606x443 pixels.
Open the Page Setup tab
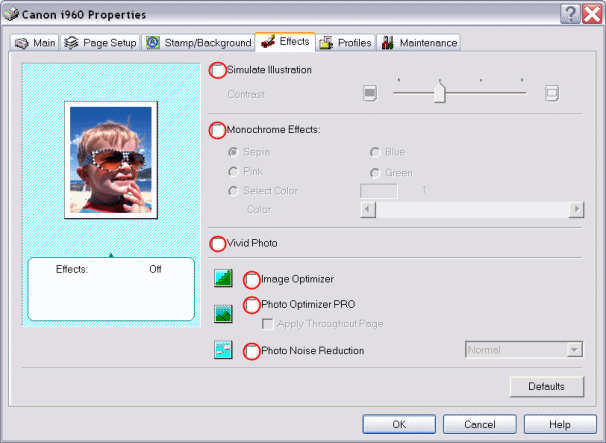click(100, 43)
